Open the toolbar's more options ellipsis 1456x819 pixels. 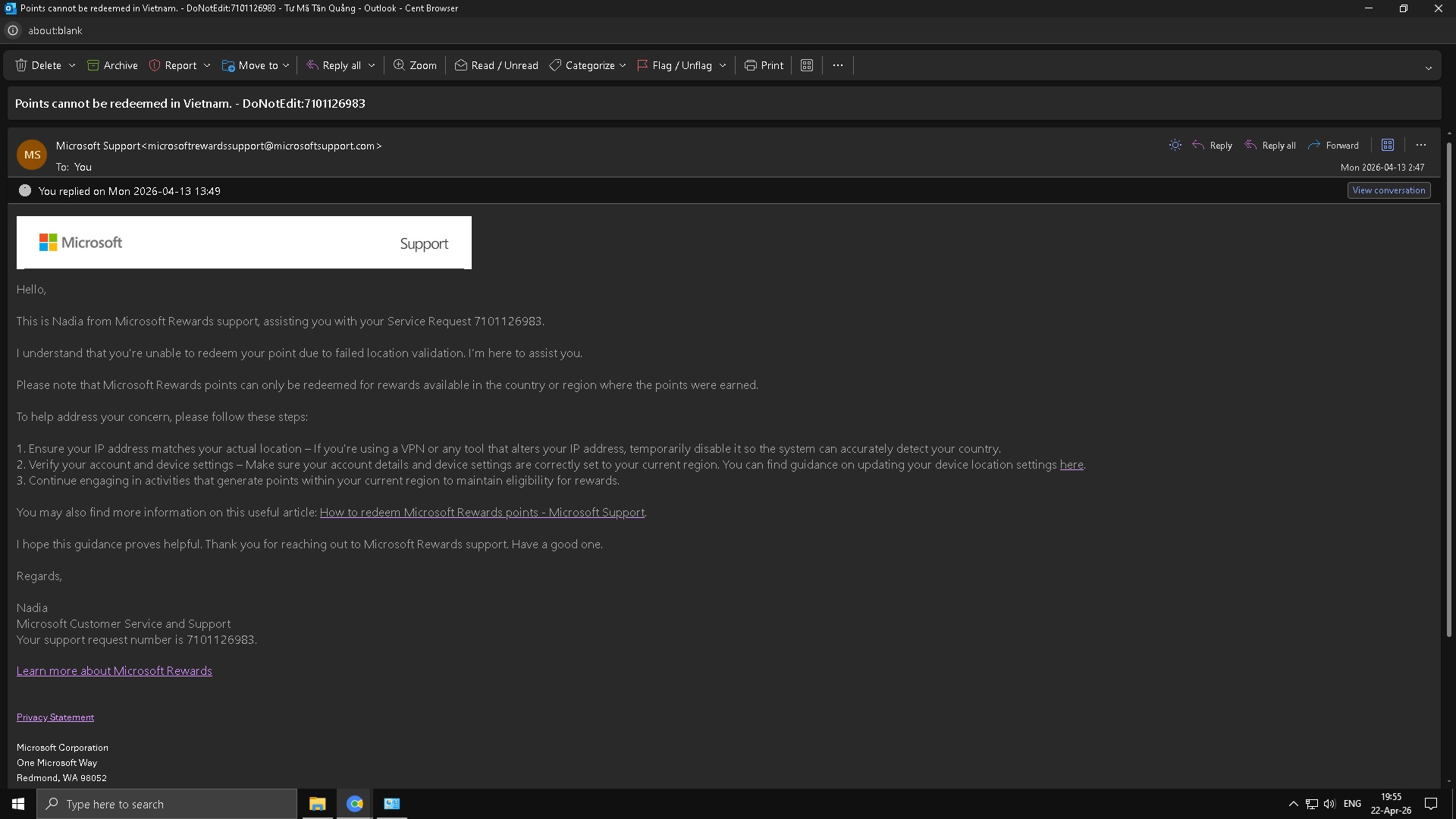(838, 65)
